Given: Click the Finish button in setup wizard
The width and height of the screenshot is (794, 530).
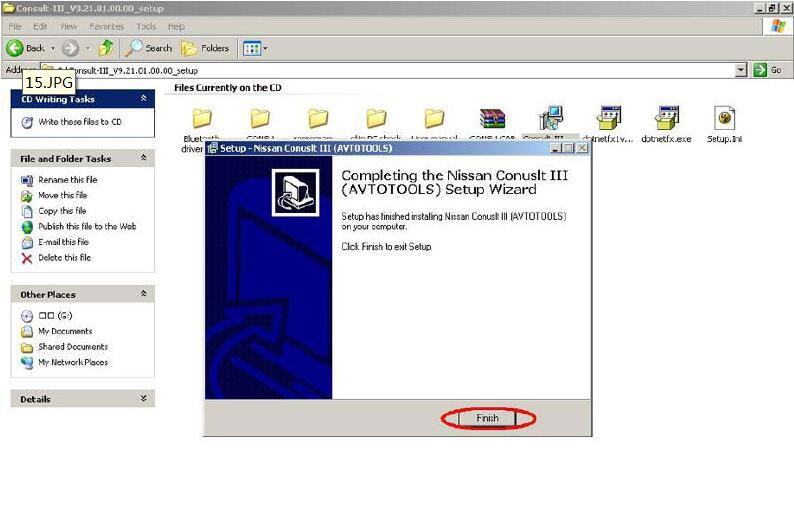Looking at the screenshot, I should click(x=487, y=418).
